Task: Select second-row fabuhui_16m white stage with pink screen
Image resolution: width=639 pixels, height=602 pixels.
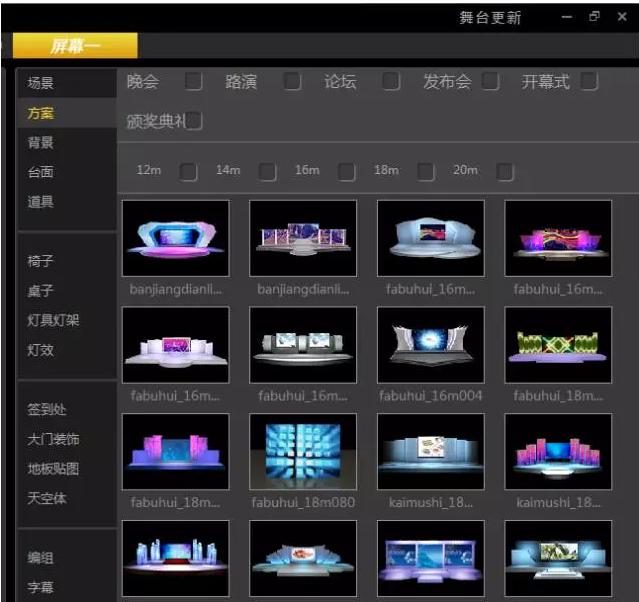Action: point(176,345)
